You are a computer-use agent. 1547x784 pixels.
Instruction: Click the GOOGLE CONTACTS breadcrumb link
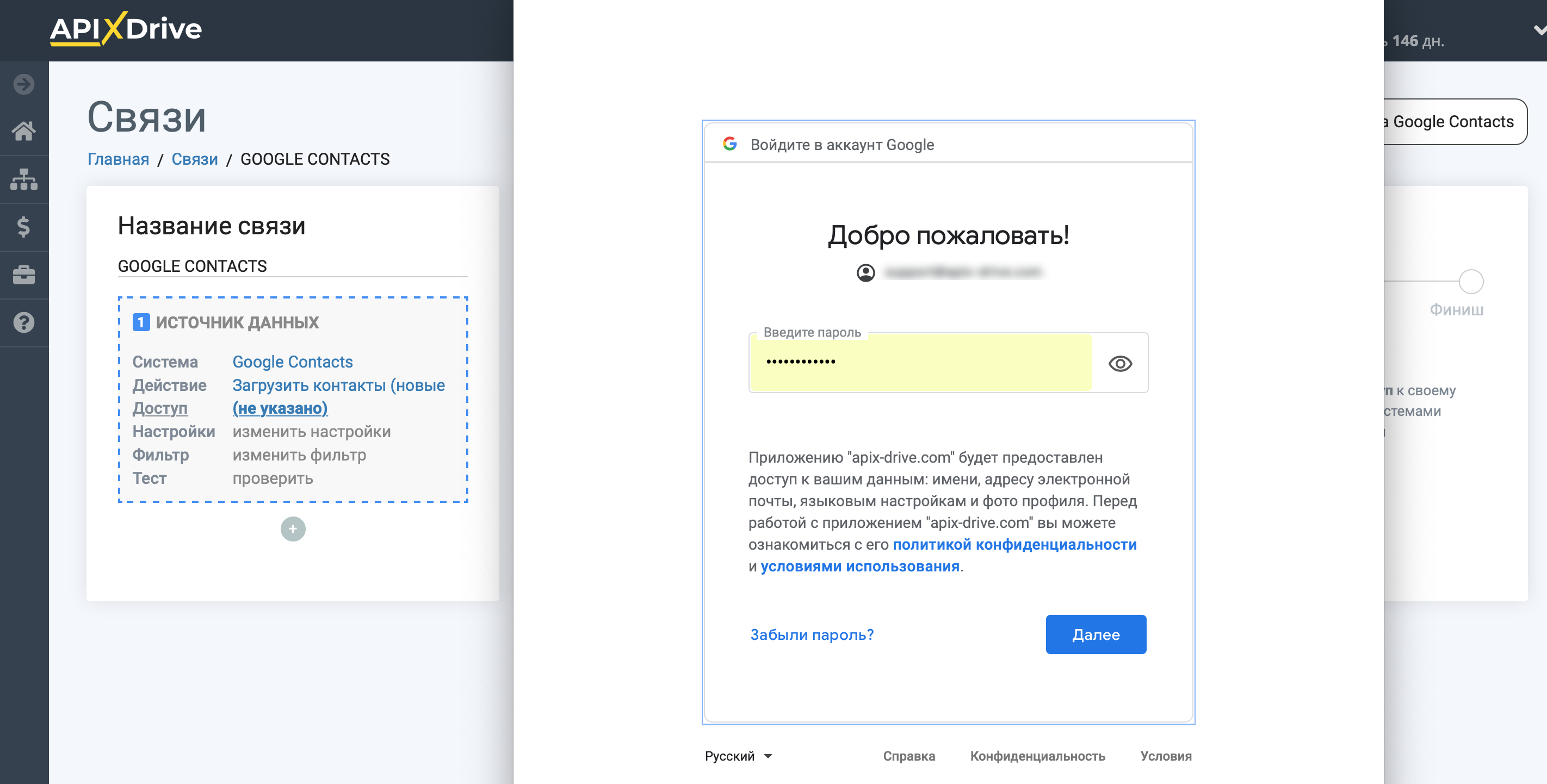click(315, 159)
